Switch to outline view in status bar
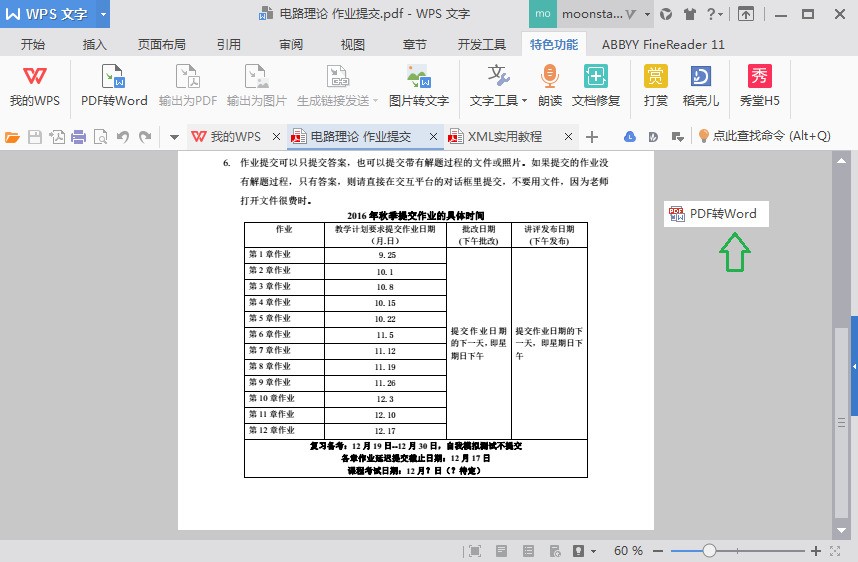Image resolution: width=858 pixels, height=562 pixels. [528, 551]
